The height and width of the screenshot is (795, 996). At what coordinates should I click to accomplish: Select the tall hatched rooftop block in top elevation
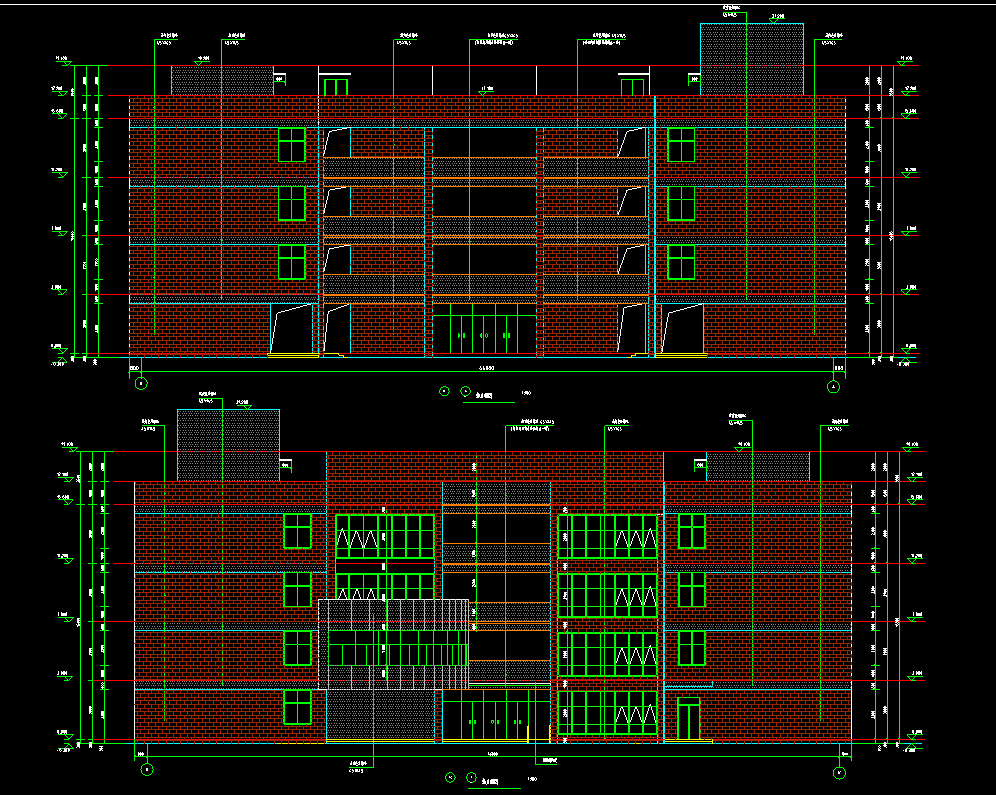[752, 58]
